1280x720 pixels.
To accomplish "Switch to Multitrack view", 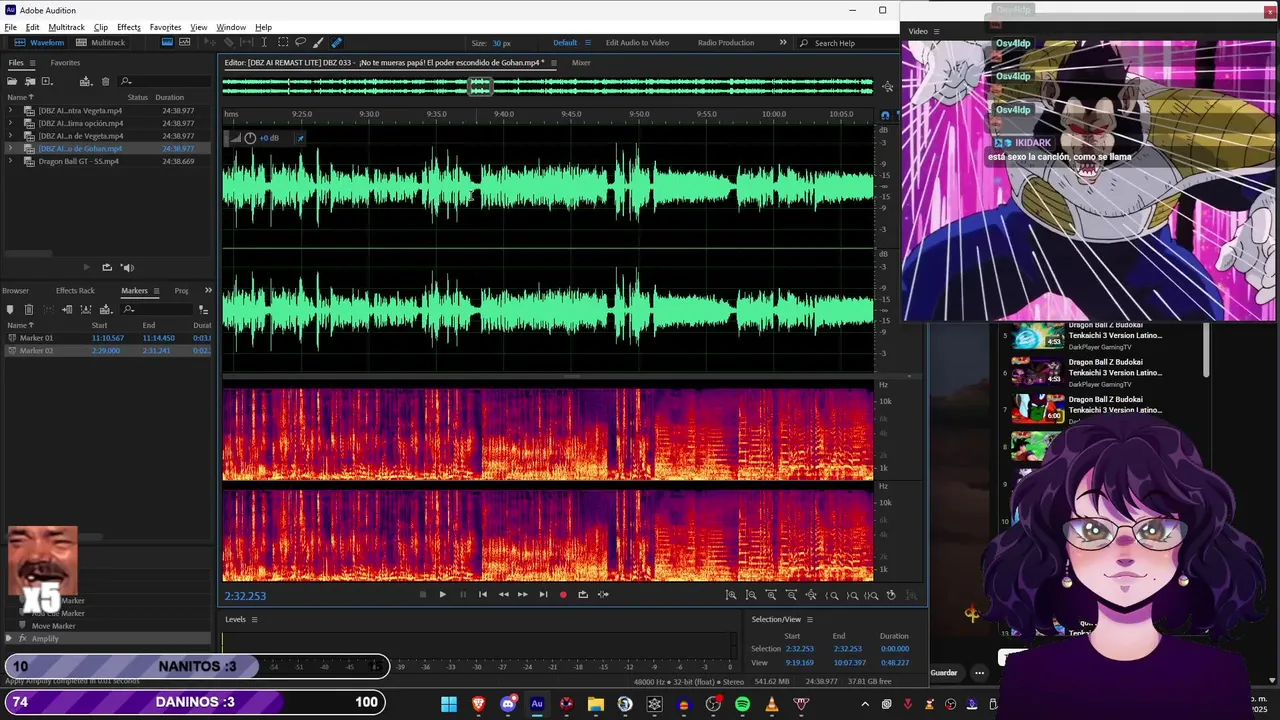I will point(100,43).
